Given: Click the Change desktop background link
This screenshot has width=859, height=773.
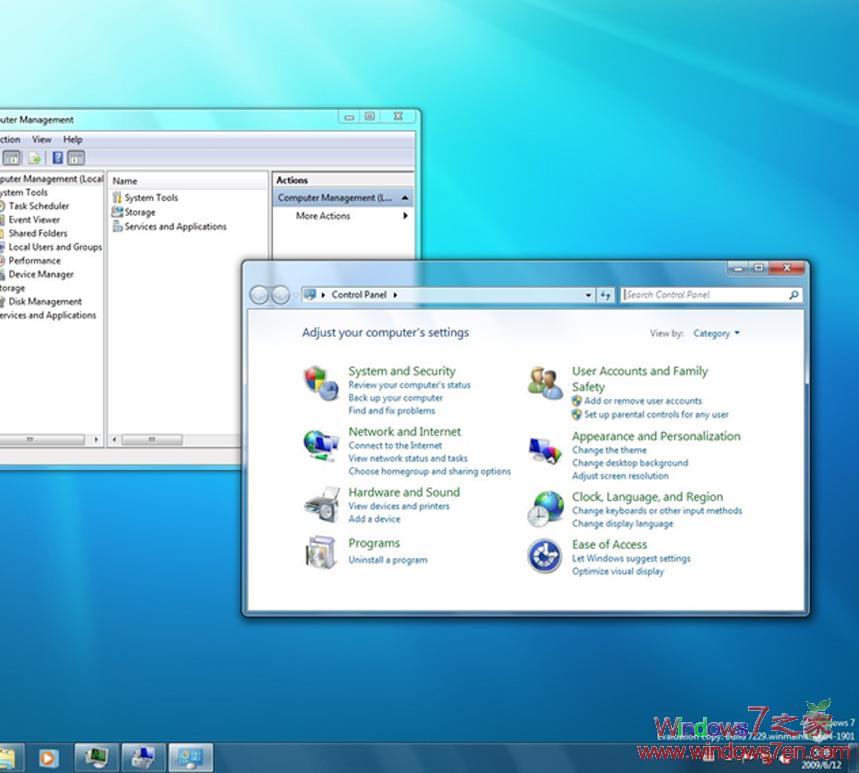Looking at the screenshot, I should tap(629, 463).
